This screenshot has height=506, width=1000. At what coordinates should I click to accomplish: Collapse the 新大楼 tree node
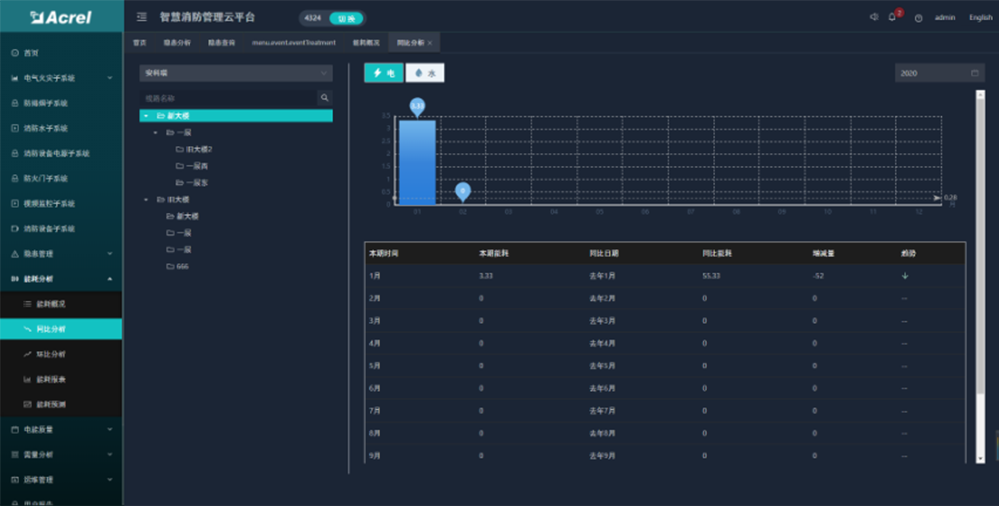click(x=146, y=116)
